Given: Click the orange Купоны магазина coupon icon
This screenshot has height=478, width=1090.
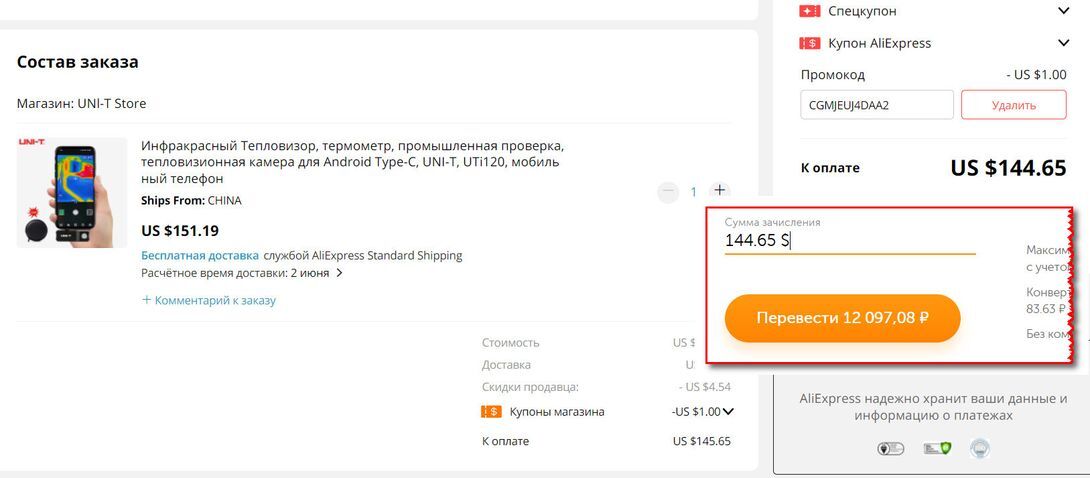Looking at the screenshot, I should click(491, 411).
